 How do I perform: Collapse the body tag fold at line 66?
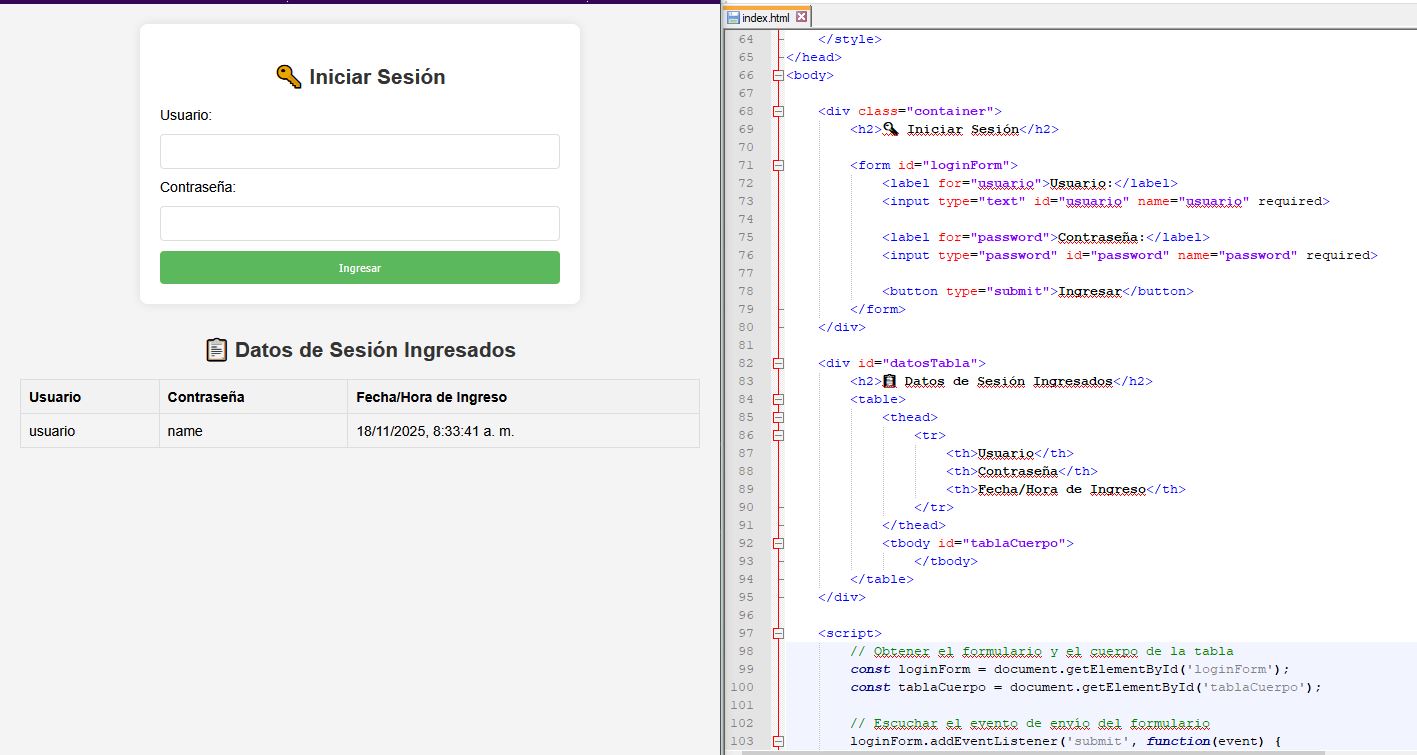[x=778, y=75]
